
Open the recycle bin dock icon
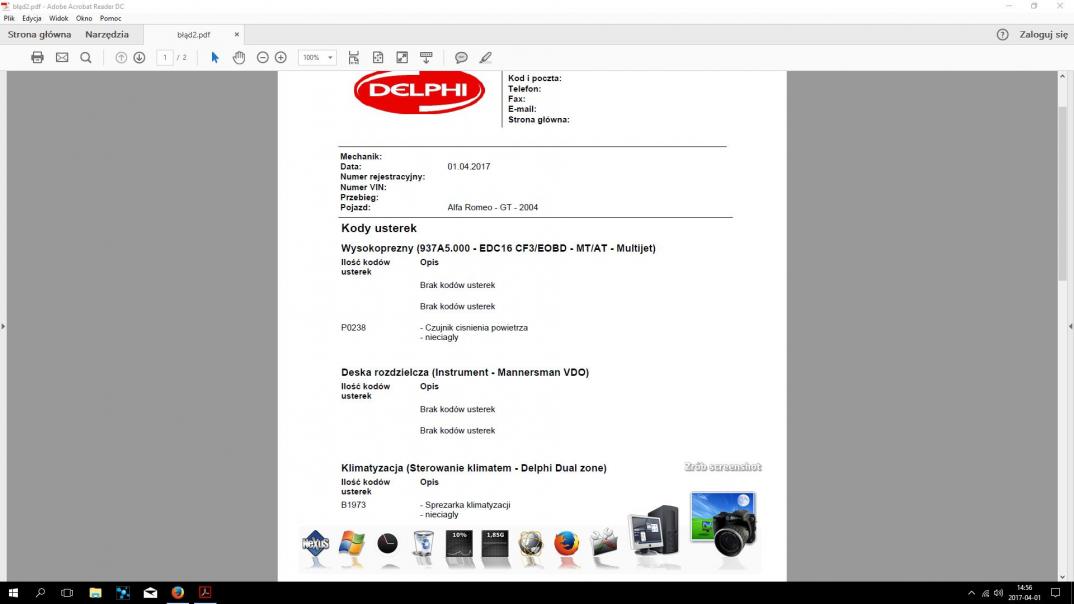[423, 544]
